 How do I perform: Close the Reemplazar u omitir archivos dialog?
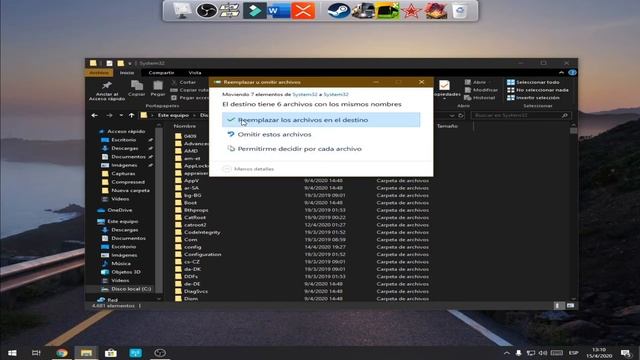point(421,82)
